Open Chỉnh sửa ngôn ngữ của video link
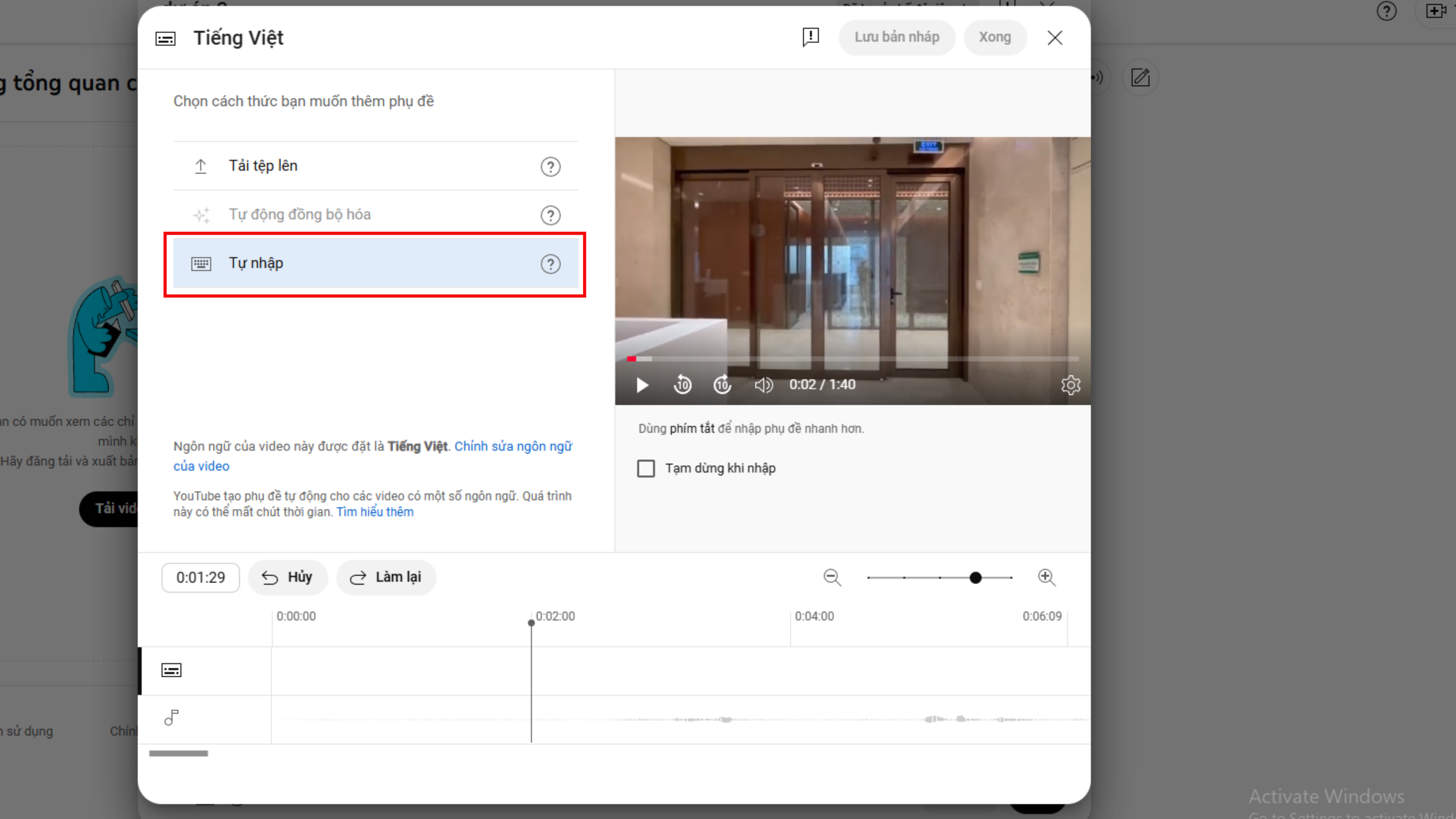 tap(513, 446)
